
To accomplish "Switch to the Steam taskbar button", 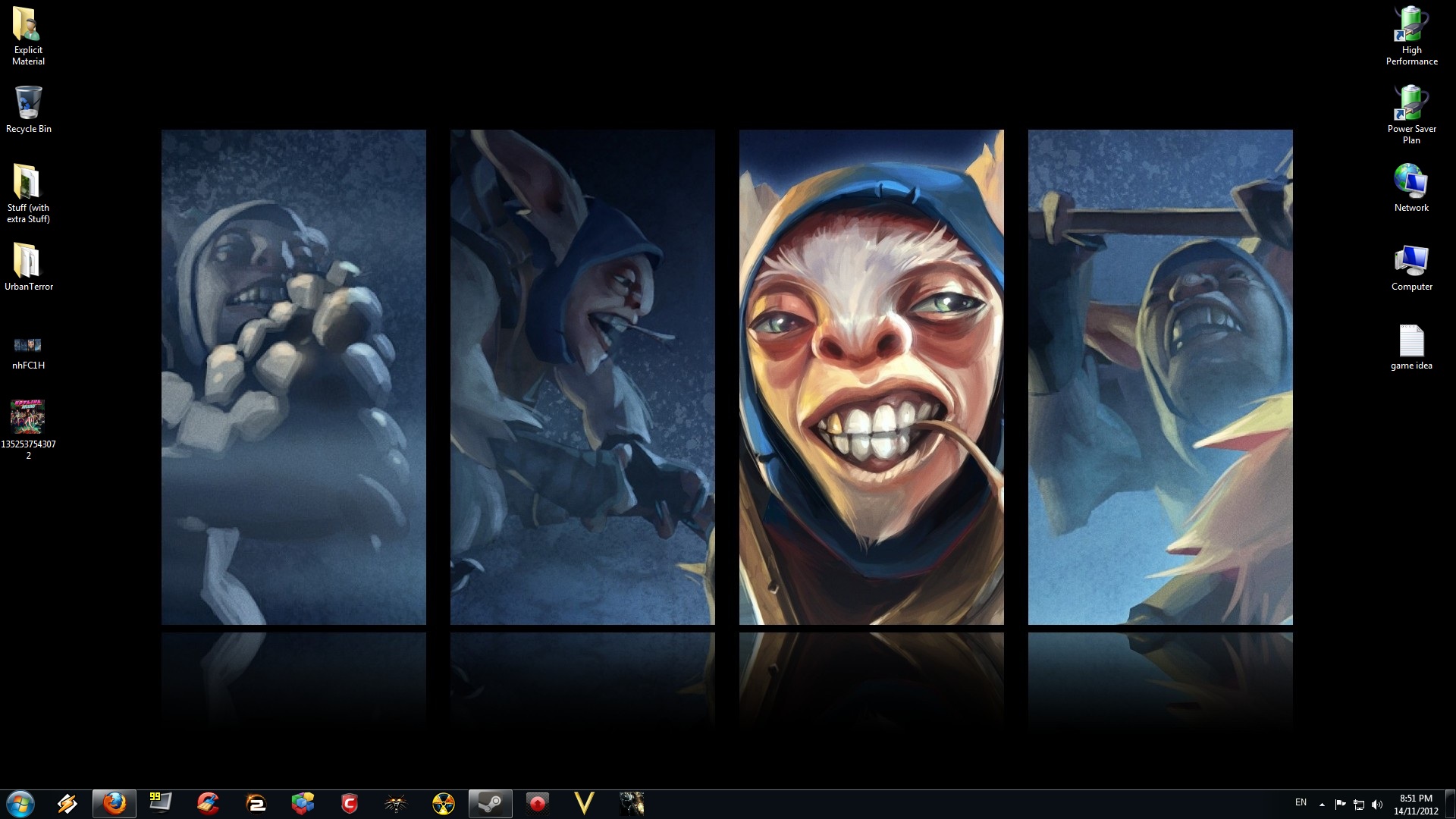I will [x=491, y=804].
